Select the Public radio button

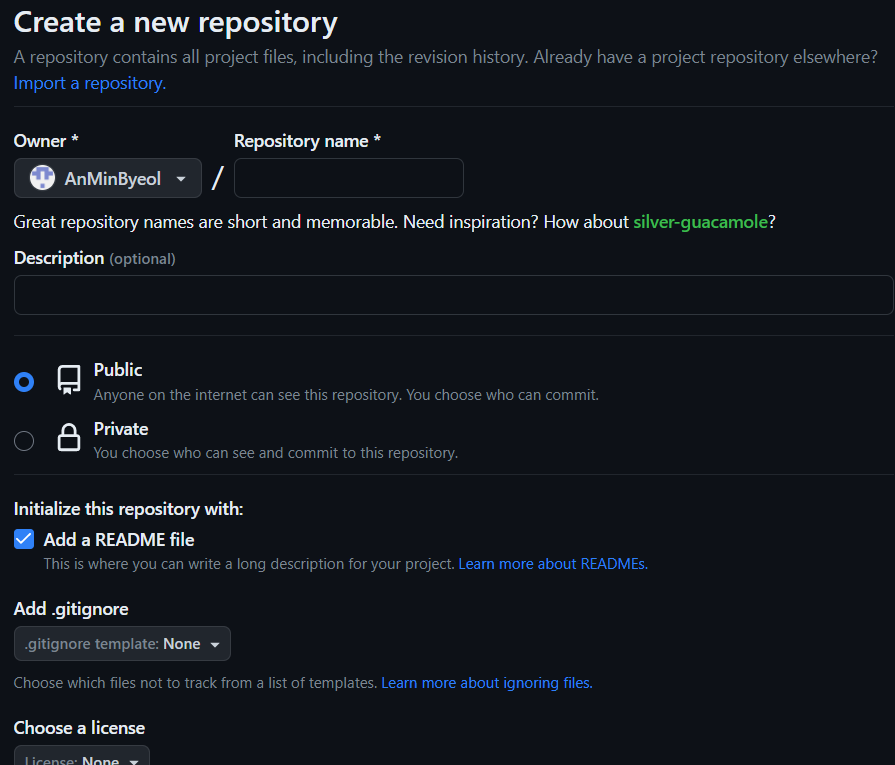click(x=24, y=382)
